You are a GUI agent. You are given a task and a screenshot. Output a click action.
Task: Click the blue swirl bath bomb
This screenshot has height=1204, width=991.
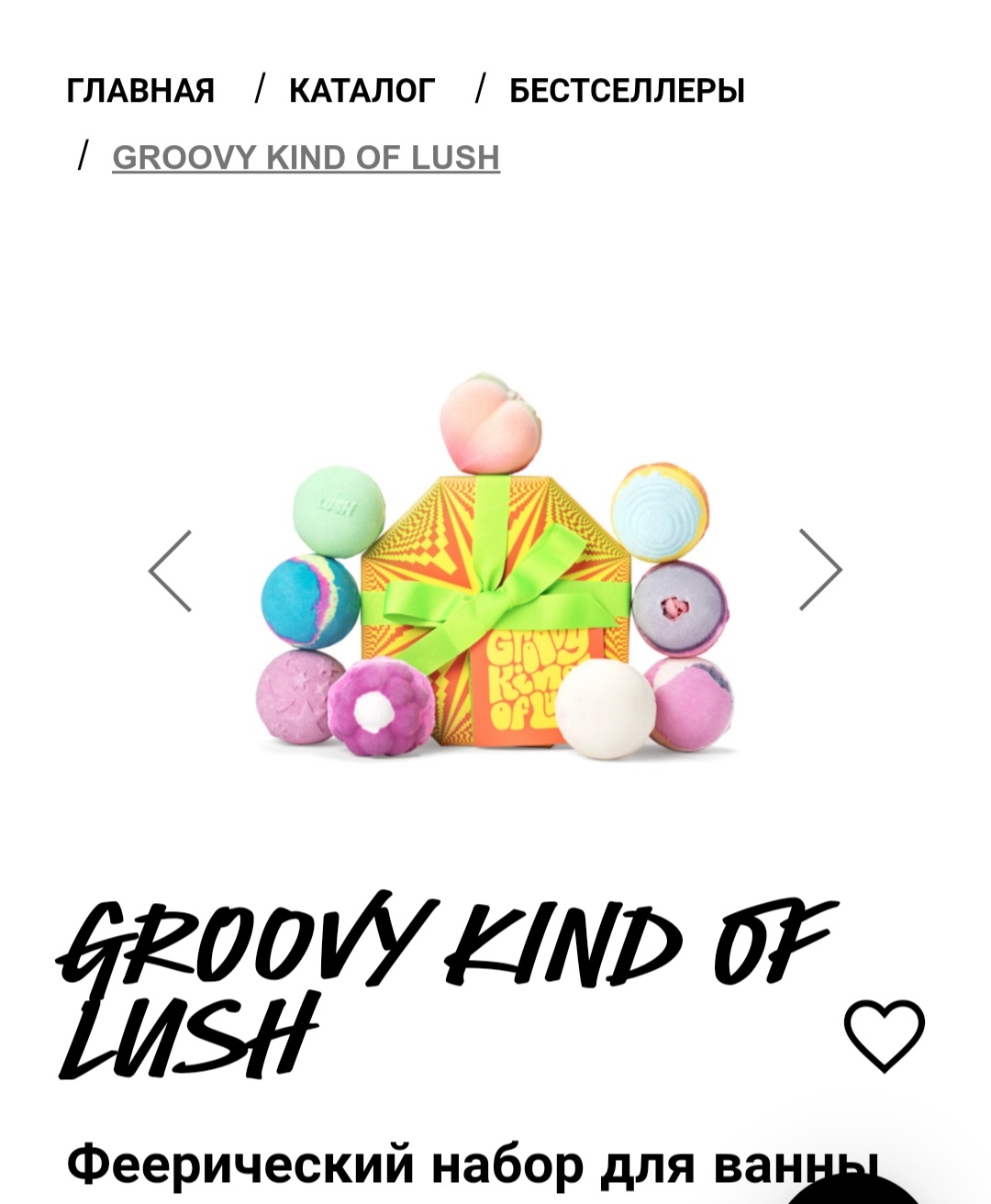pyautogui.click(x=310, y=603)
